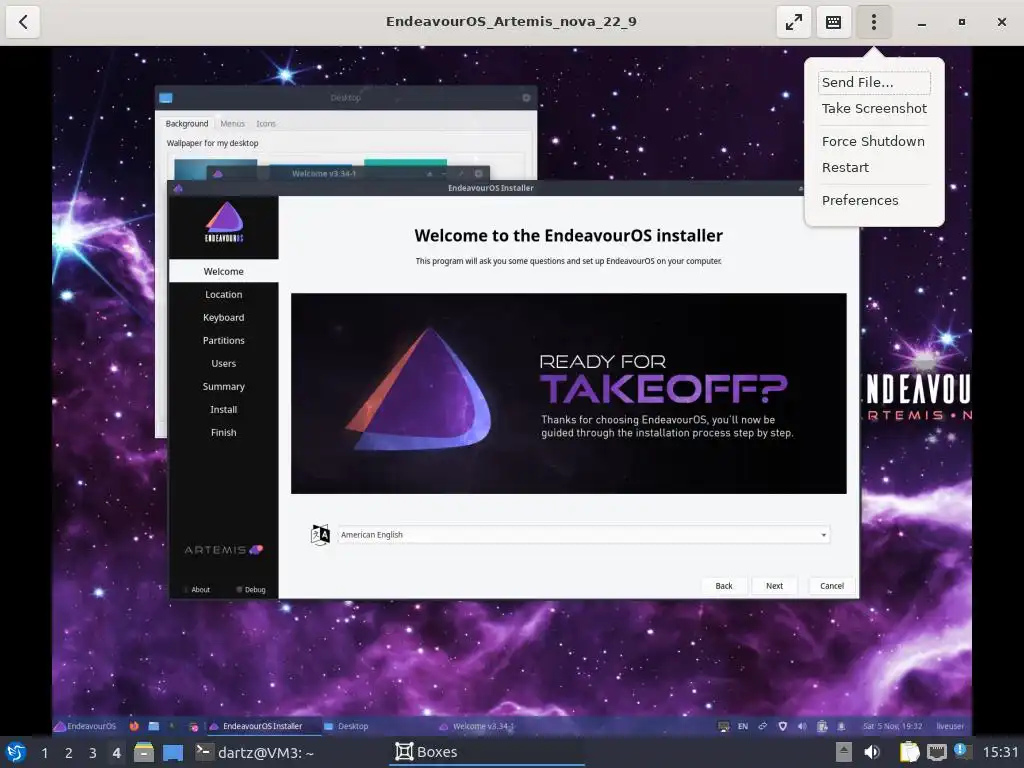Viewport: 1024px width, 768px height.
Task: Open the liveuser menu in guest panel
Action: [x=950, y=726]
